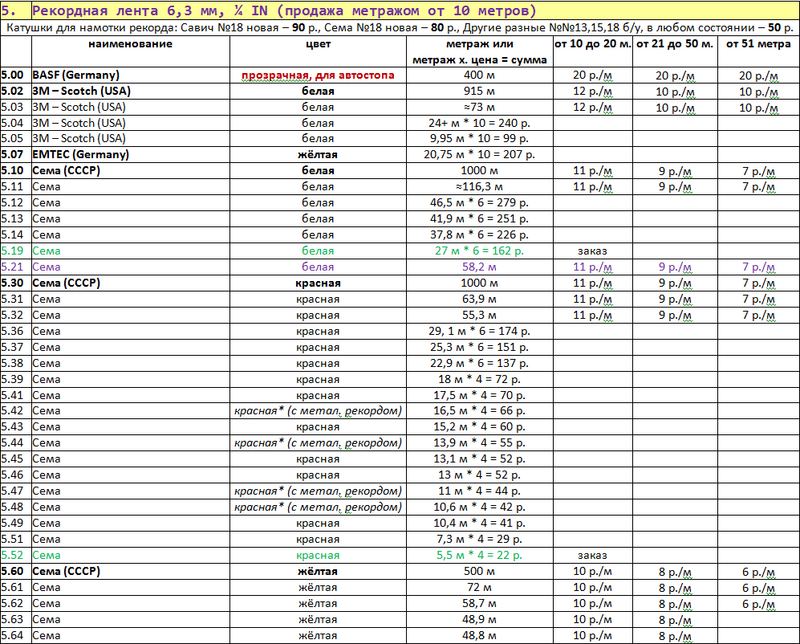Click 'заказ' in row 5.19
Screen dimensions: 800x644
pos(592,251)
